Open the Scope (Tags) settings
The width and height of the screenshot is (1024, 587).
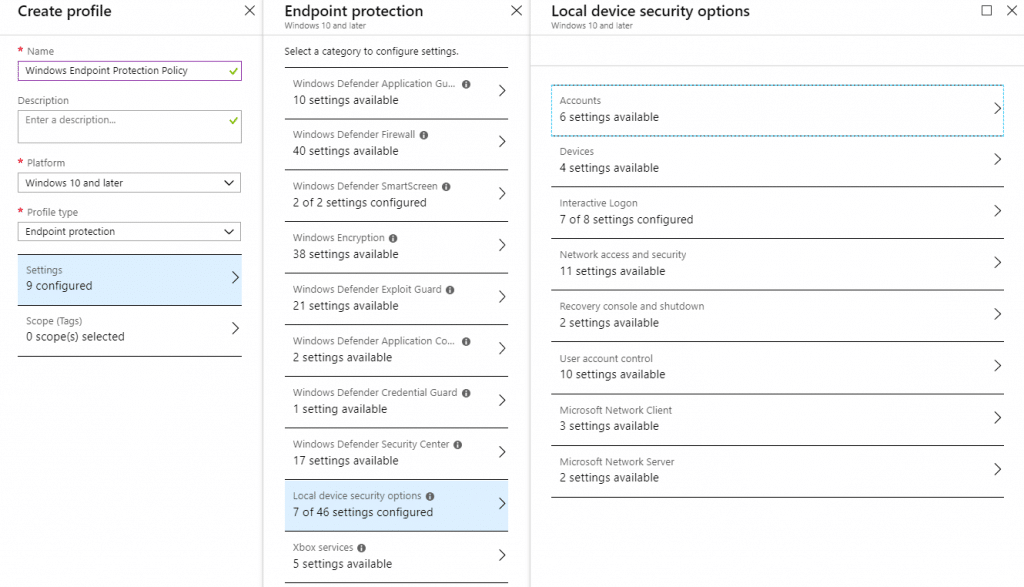point(129,328)
